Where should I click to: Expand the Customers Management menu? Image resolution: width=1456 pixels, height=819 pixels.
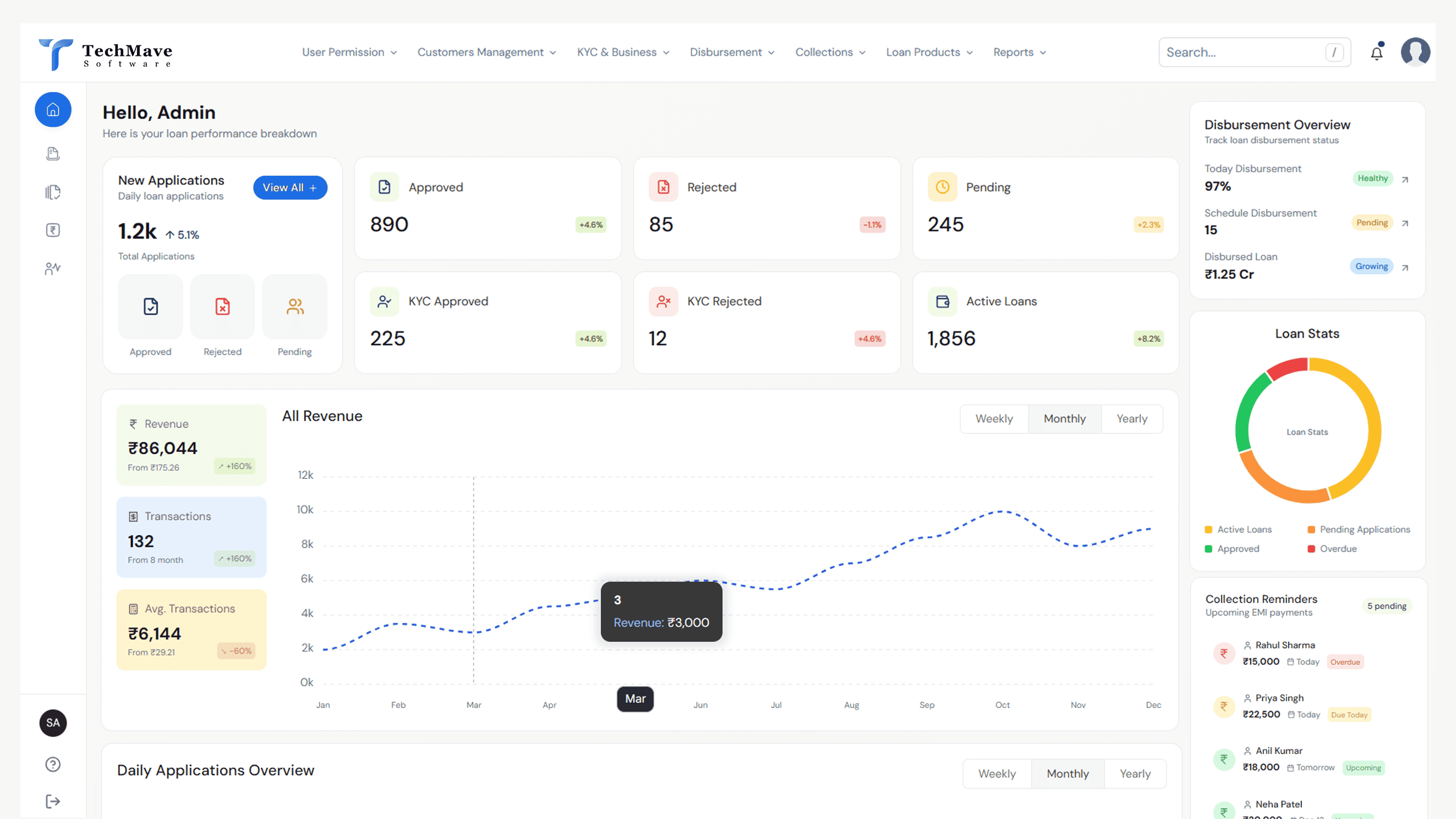click(x=487, y=52)
